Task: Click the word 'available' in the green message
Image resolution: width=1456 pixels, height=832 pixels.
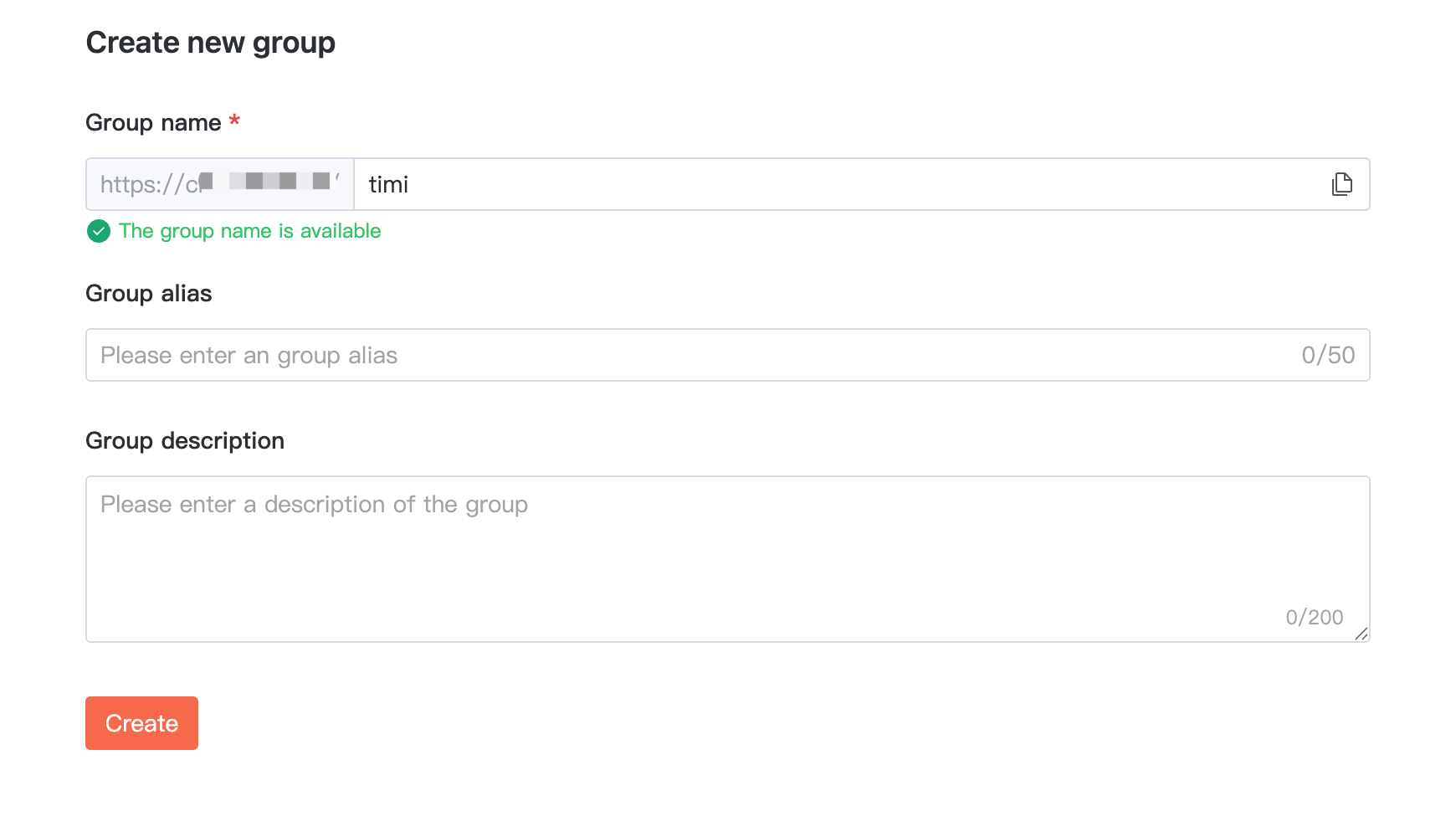Action: click(341, 231)
